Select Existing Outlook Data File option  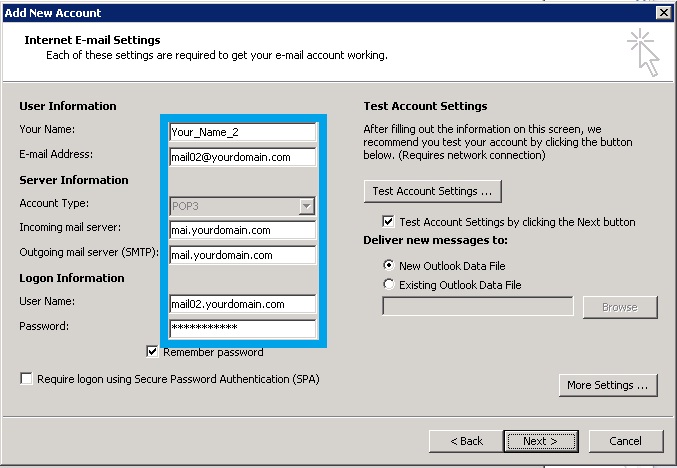[x=389, y=284]
